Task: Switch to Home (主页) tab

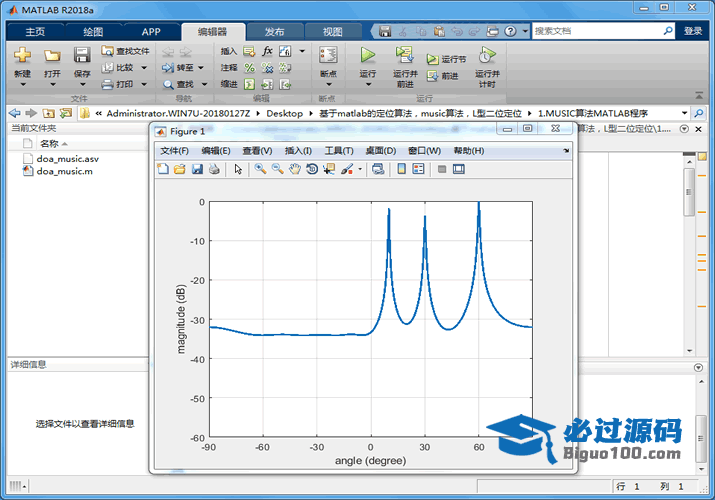Action: click(x=35, y=31)
